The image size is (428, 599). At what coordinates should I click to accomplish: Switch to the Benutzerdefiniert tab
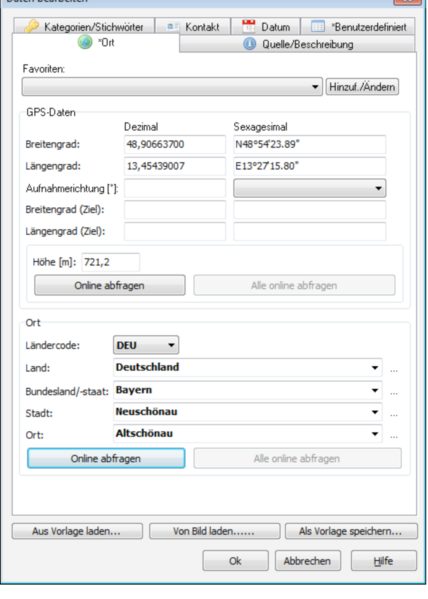358,26
